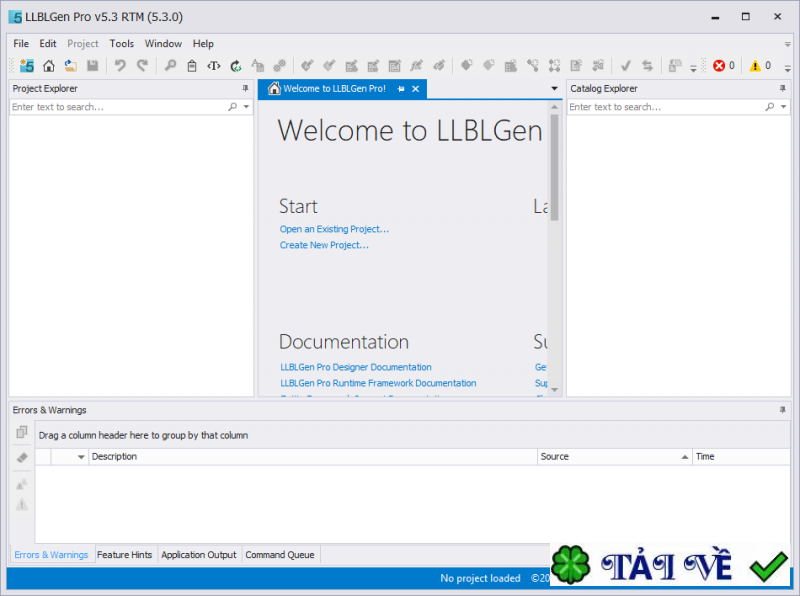Image resolution: width=800 pixels, height=596 pixels.
Task: Open LLBLGen Pro Runtime Framework Documentation link
Action: [378, 383]
